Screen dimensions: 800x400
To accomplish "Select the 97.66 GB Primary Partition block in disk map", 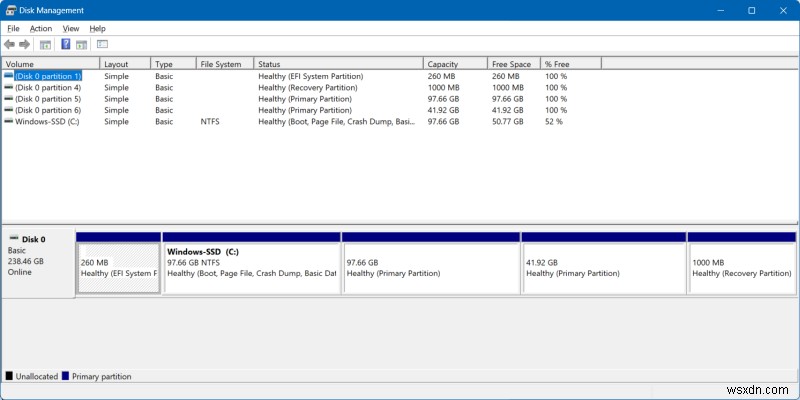I will [431, 268].
